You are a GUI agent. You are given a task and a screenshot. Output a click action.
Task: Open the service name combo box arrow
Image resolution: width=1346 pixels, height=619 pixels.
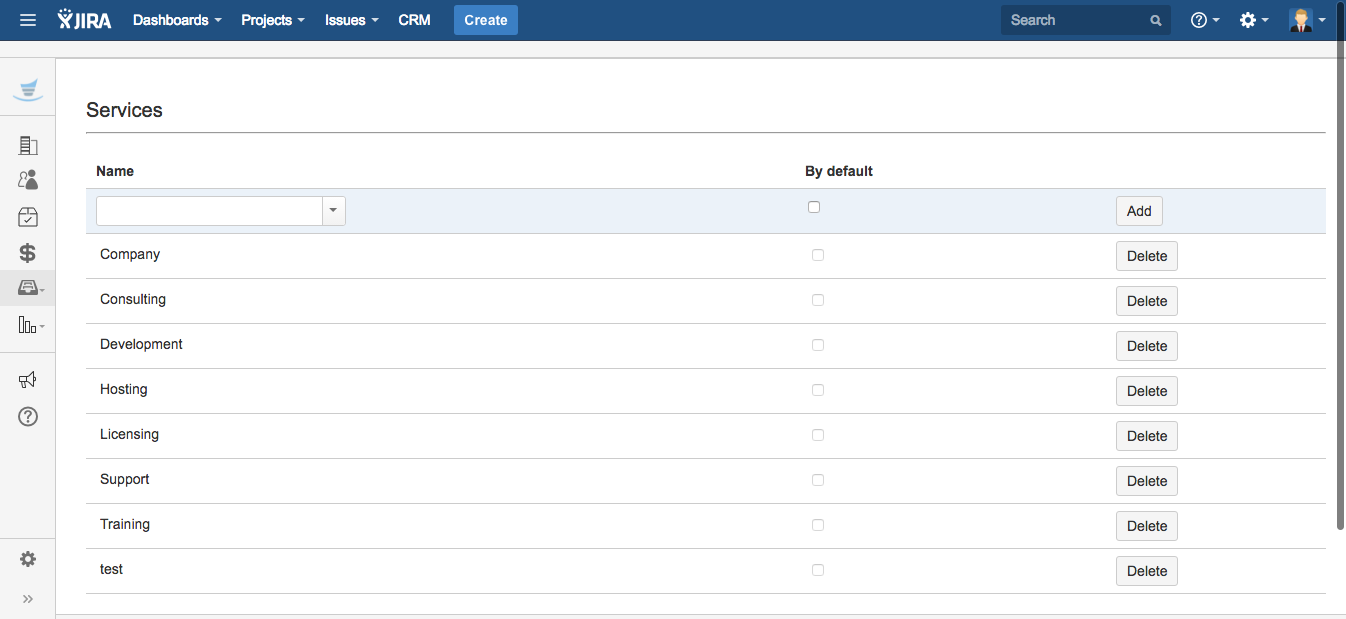click(333, 211)
